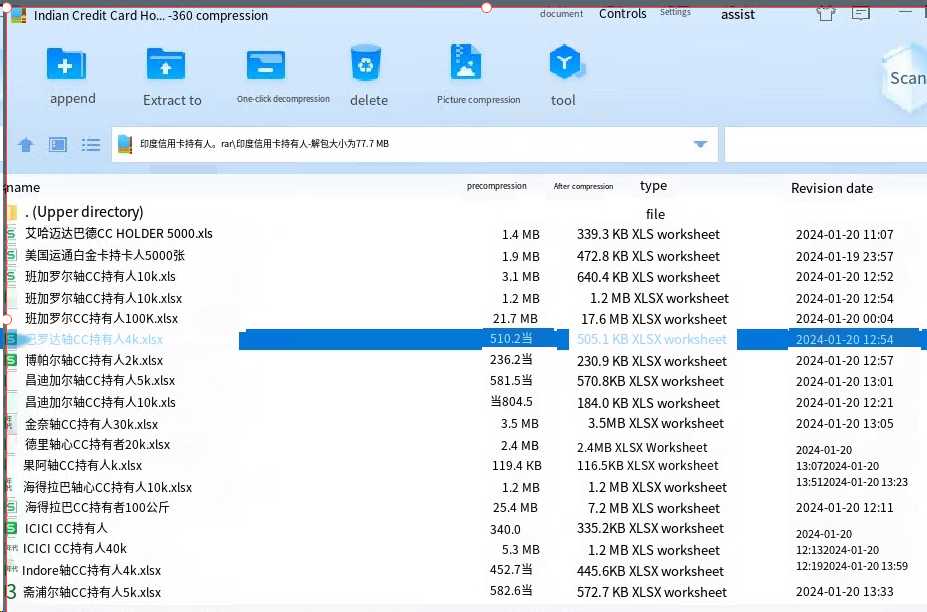Image resolution: width=927 pixels, height=612 pixels.
Task: Select file 班加罗尔轴CC持有人10k.xlsx
Action: tap(103, 298)
